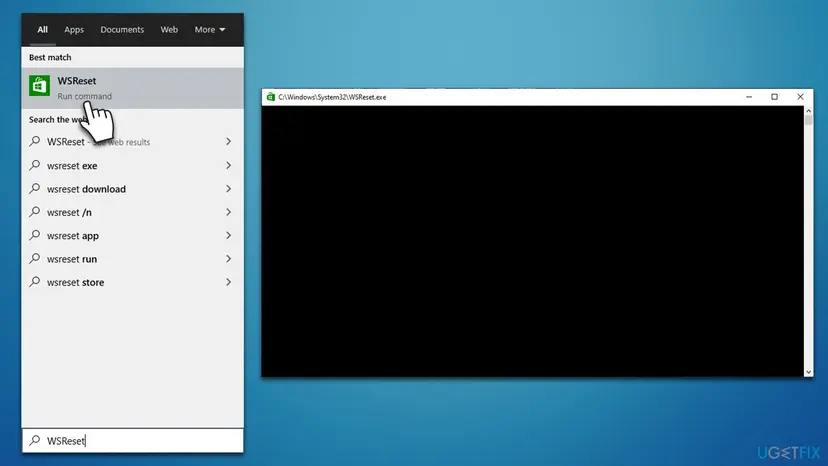Select 'WSReset - See web results' suggestion
This screenshot has height=466, width=828.
133,142
